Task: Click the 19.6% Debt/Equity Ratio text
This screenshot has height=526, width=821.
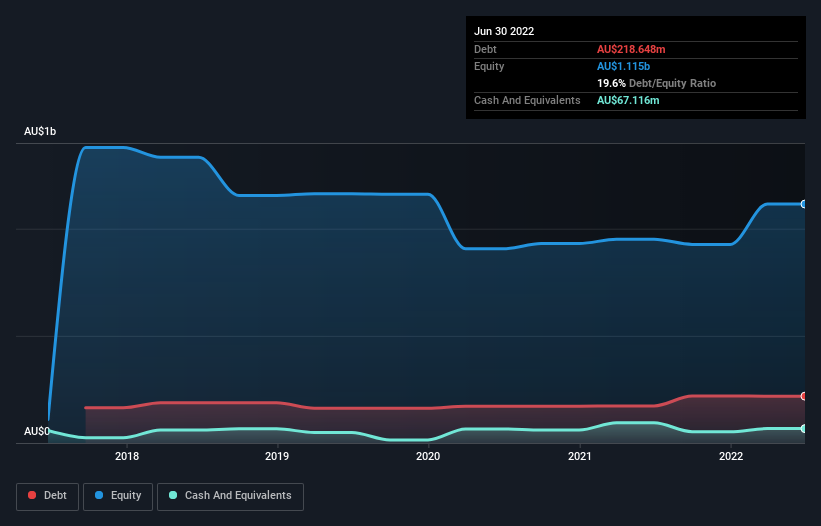Action: click(656, 83)
